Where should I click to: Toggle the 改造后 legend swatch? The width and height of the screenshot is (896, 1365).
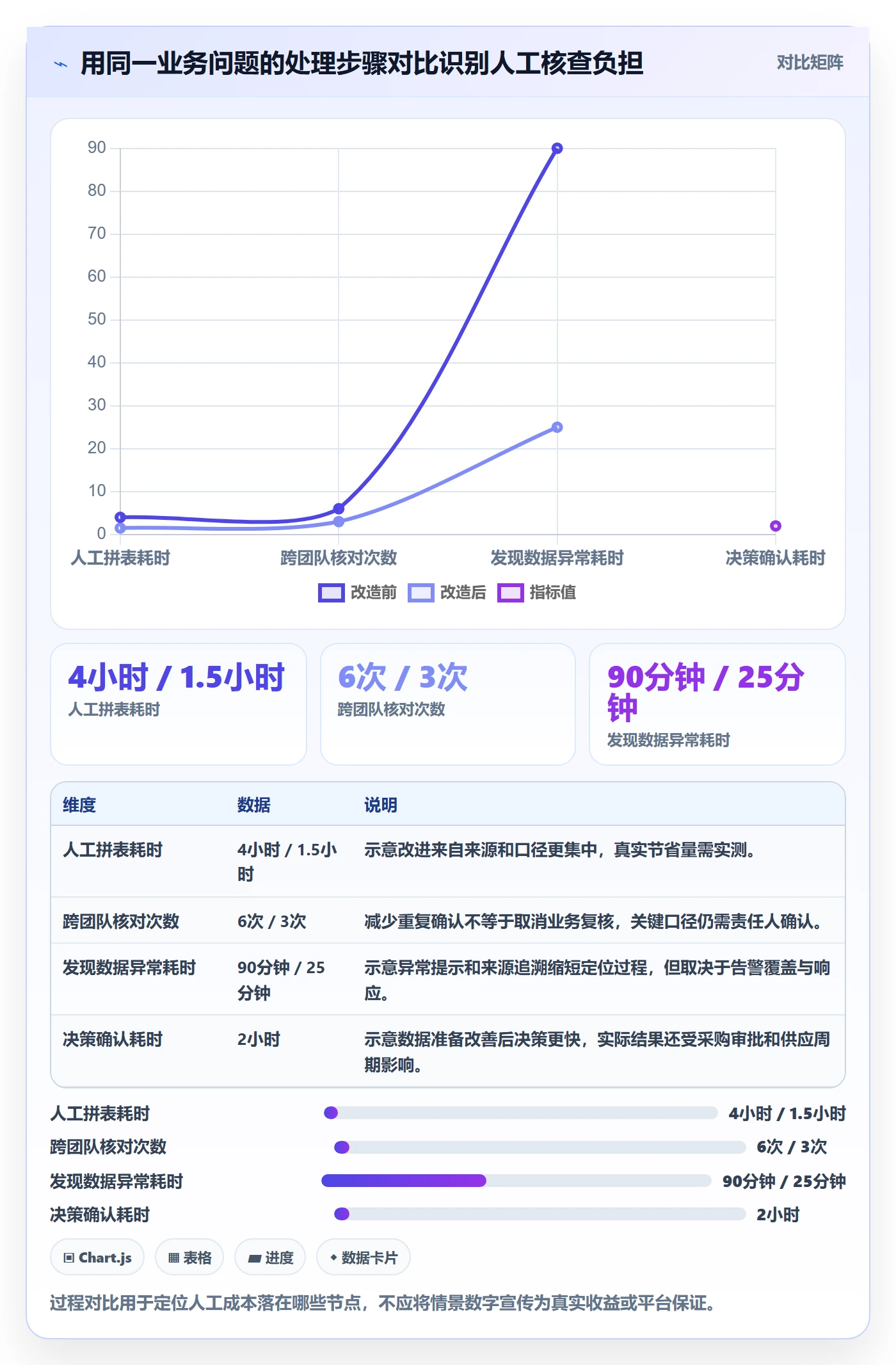tap(421, 593)
